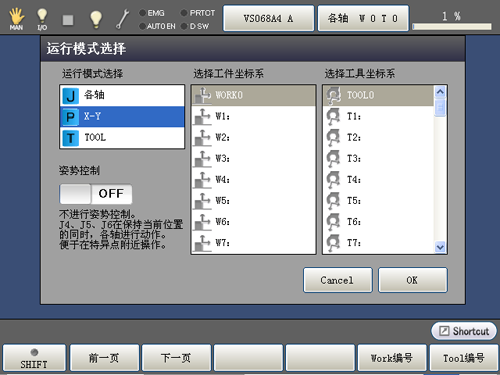Click the work frame icon beside W3:

click(202, 159)
